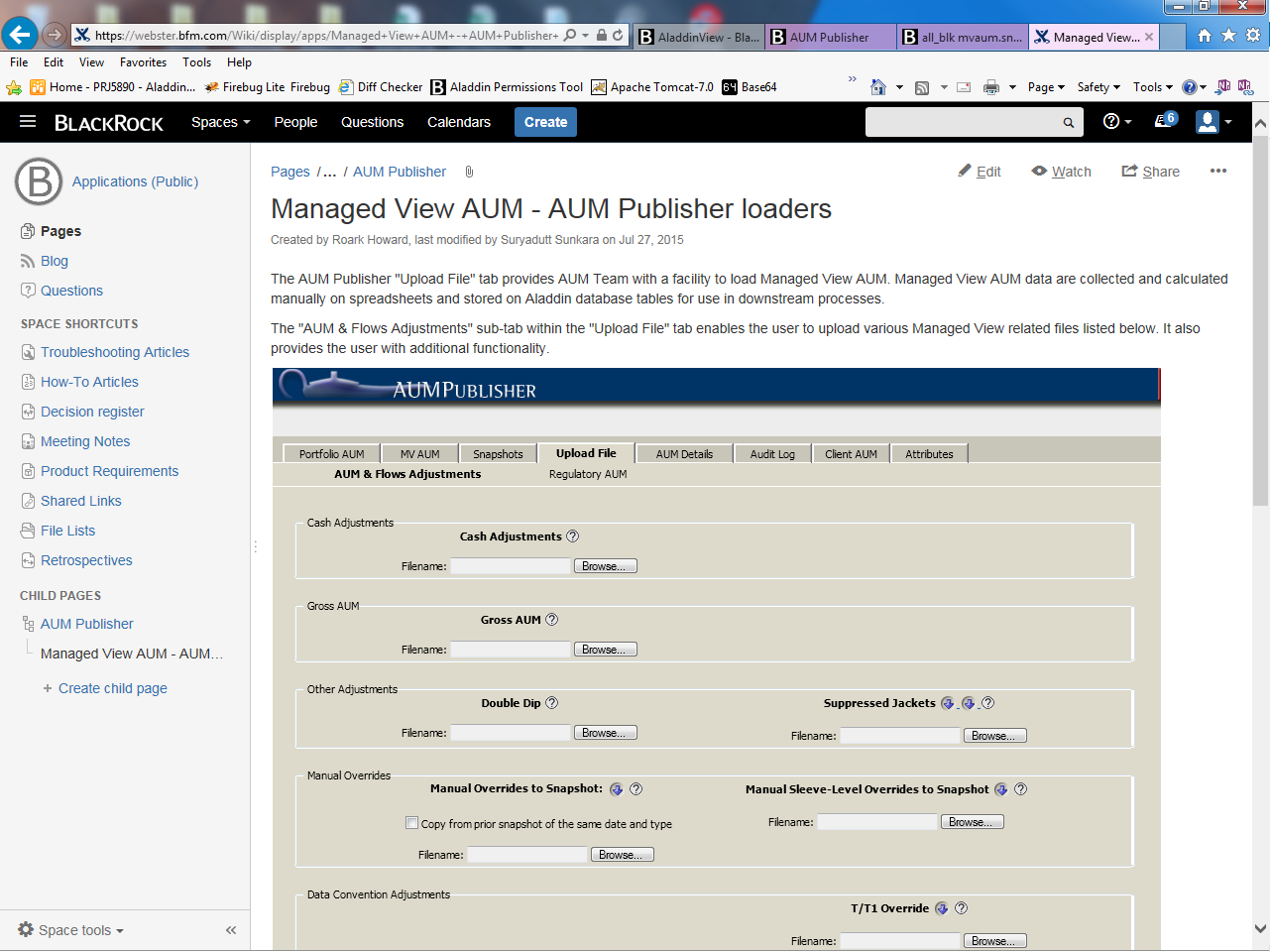Image resolution: width=1270 pixels, height=952 pixels.
Task: Open the Apache Tomcat-7.0 bookmark
Action: [652, 87]
